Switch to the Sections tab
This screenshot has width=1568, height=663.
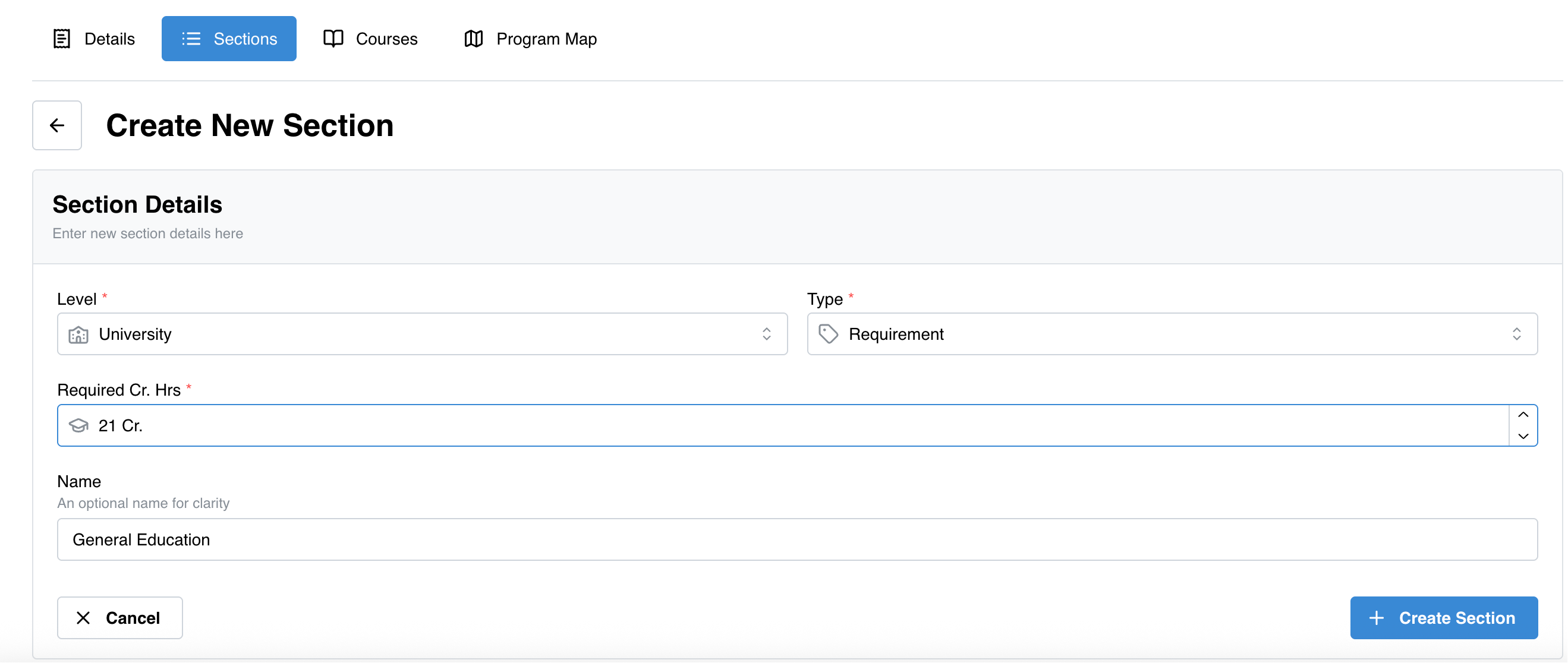[x=229, y=39]
